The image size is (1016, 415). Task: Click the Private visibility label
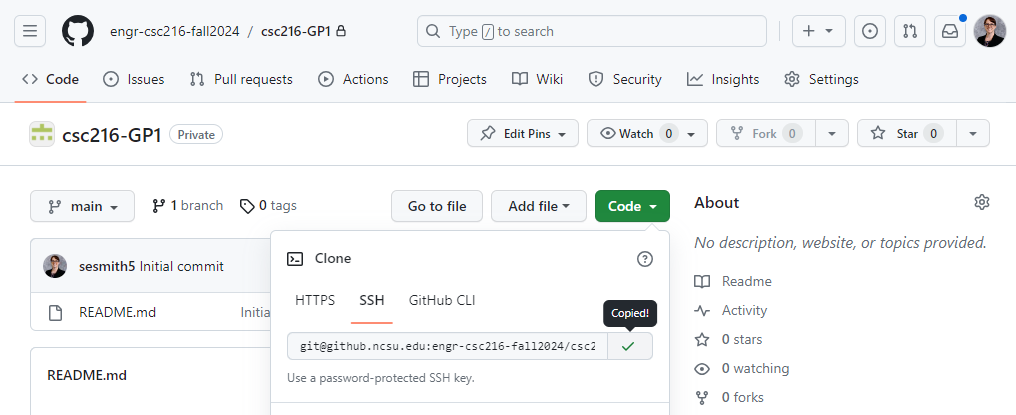point(196,135)
